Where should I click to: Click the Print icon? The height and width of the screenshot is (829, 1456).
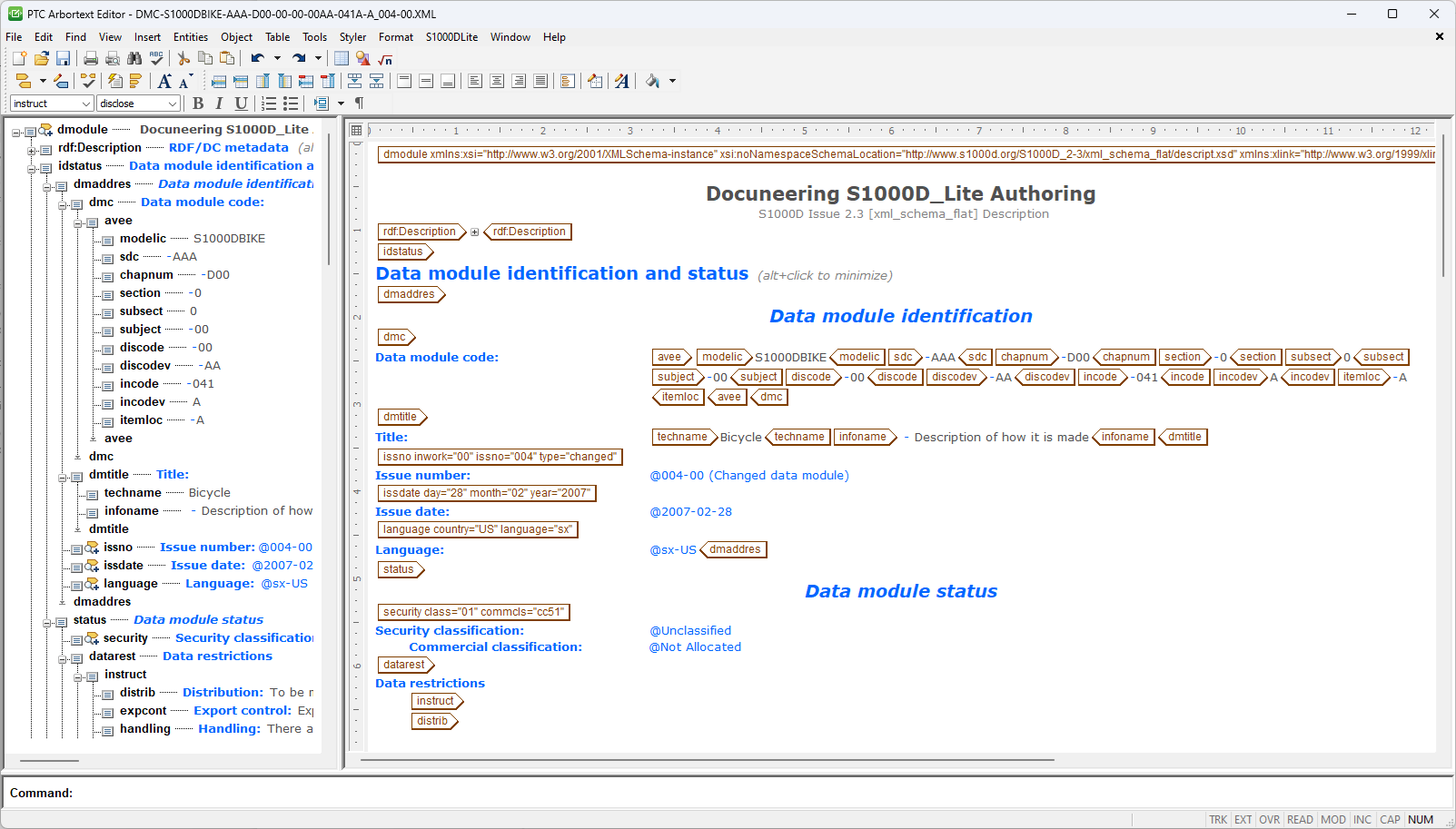point(91,59)
